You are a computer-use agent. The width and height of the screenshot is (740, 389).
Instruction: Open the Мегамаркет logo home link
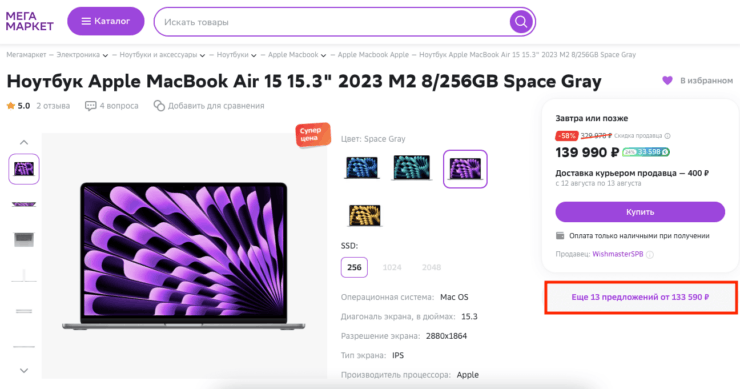click(x=29, y=21)
